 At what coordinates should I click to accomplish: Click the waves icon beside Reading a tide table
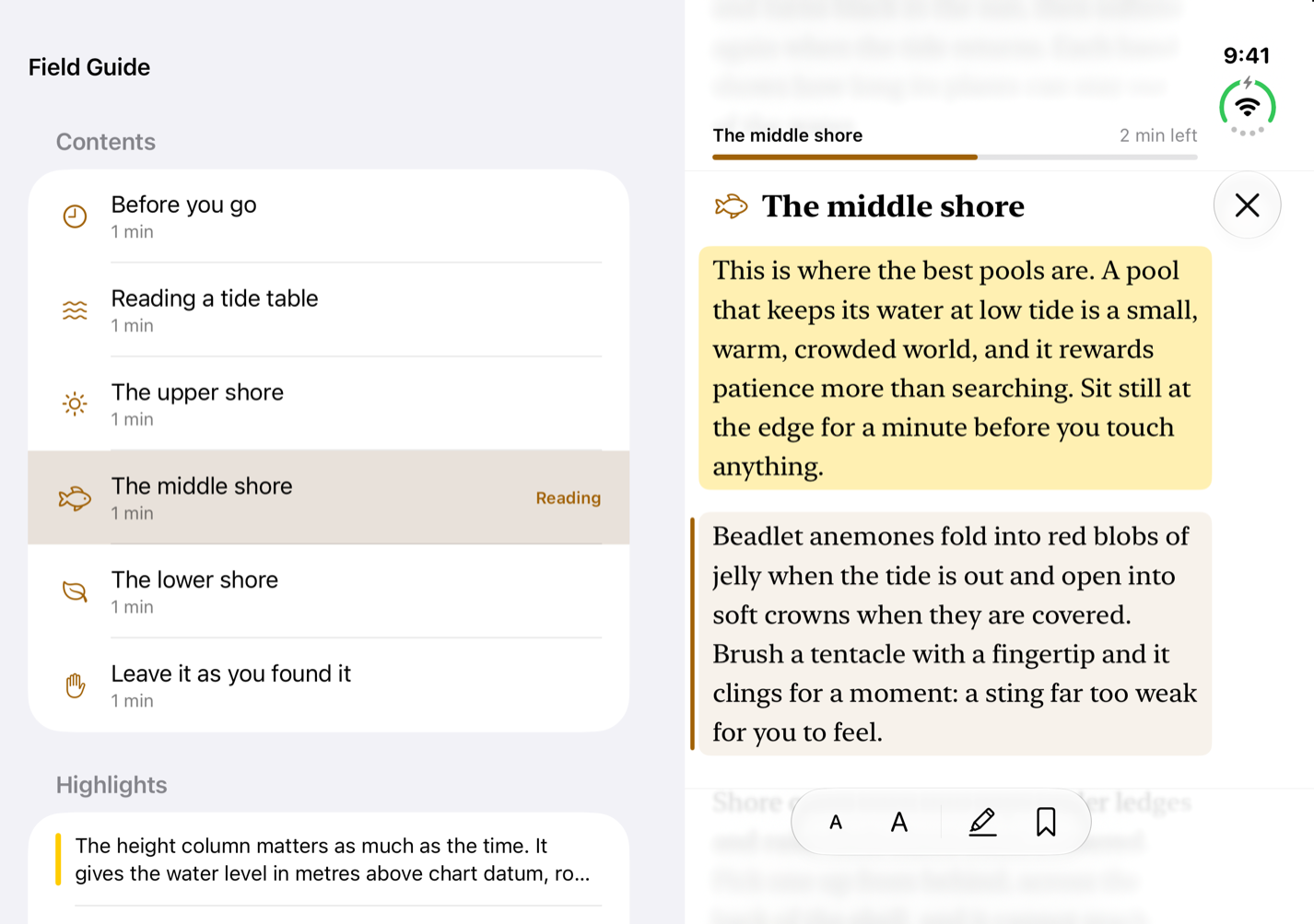tap(75, 310)
